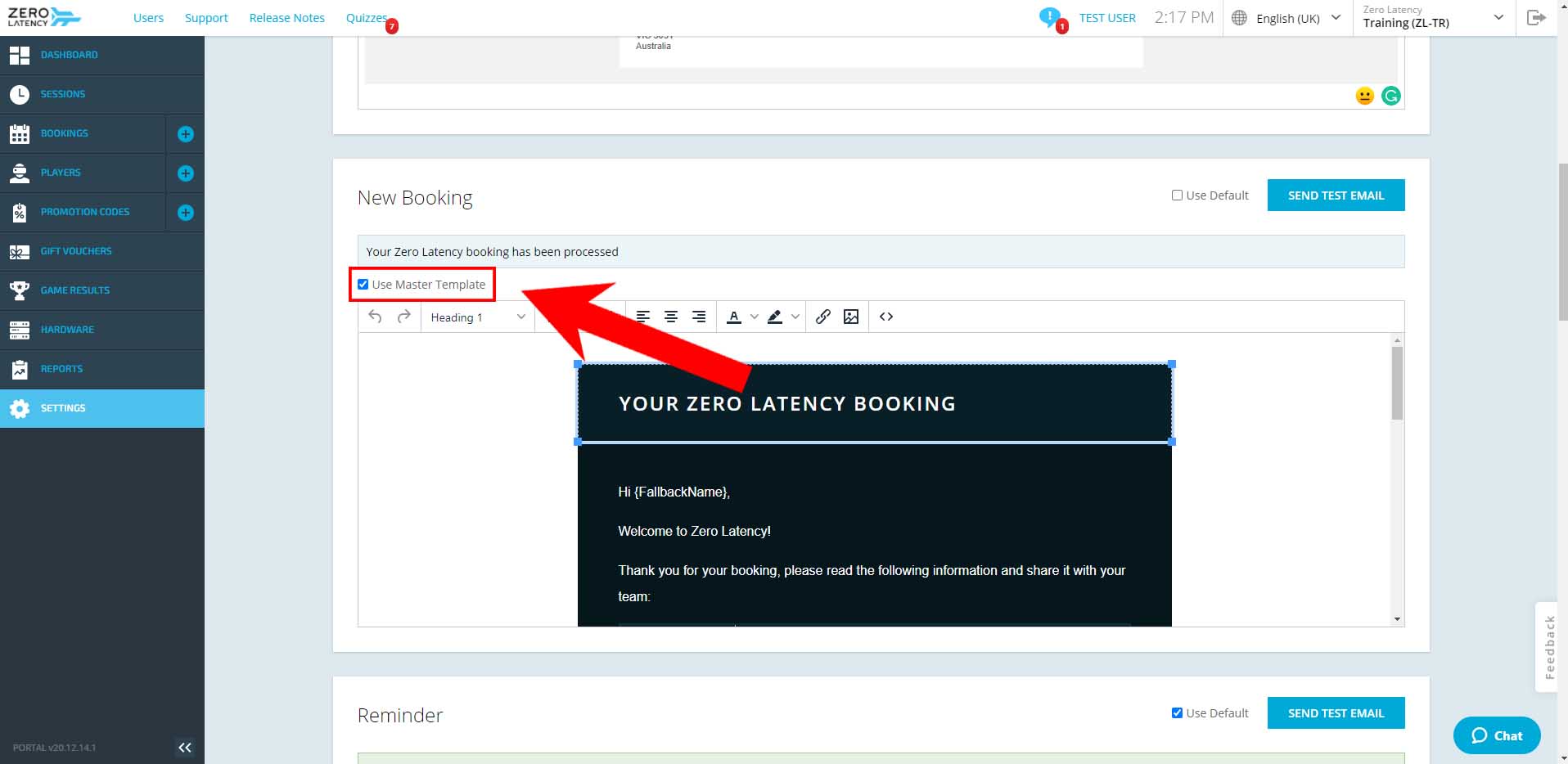
Task: Click the editor scrollbar down arrow
Action: (1397, 619)
